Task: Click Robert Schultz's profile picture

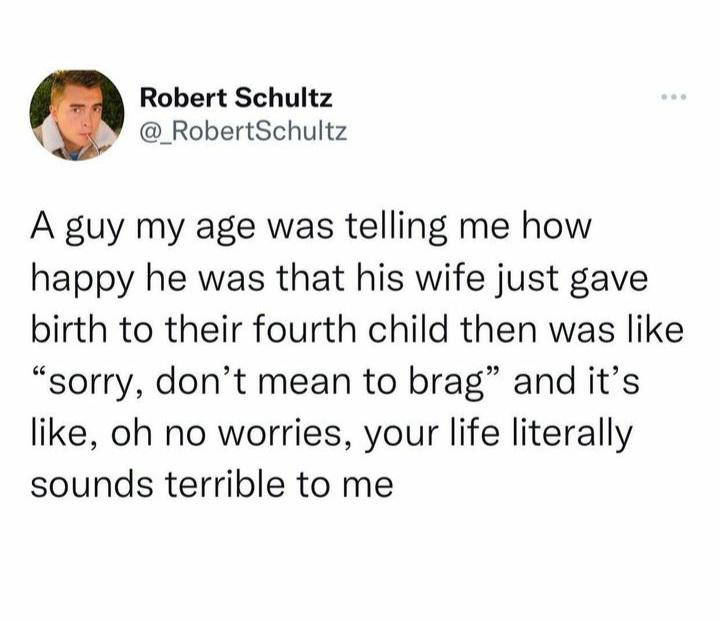Action: [x=77, y=115]
